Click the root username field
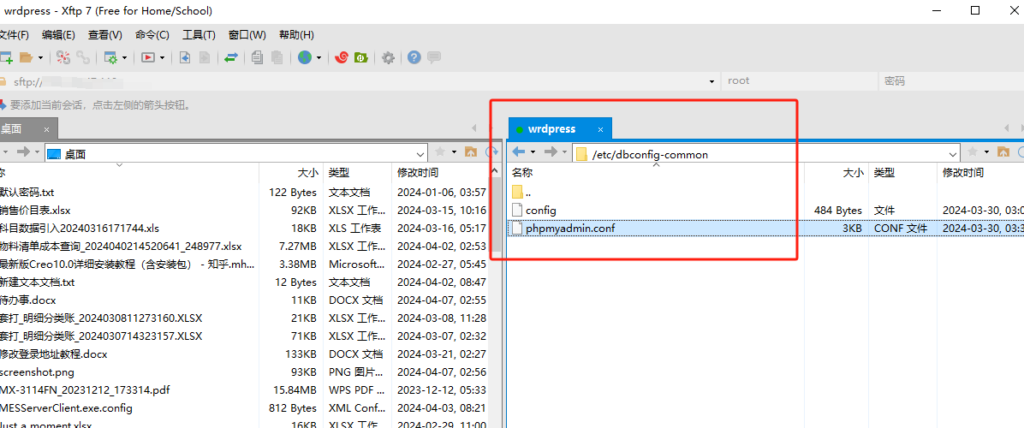This screenshot has height=428, width=1024. coord(799,82)
